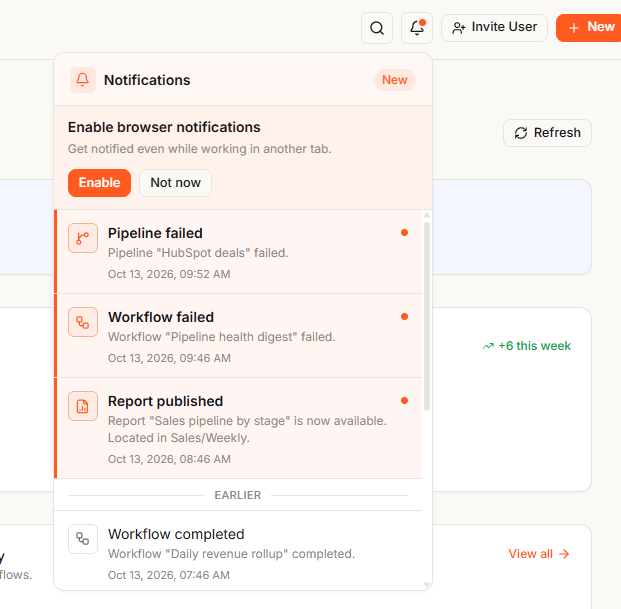This screenshot has width=621, height=609.
Task: Click the +6 this week trend text
Action: 534,346
